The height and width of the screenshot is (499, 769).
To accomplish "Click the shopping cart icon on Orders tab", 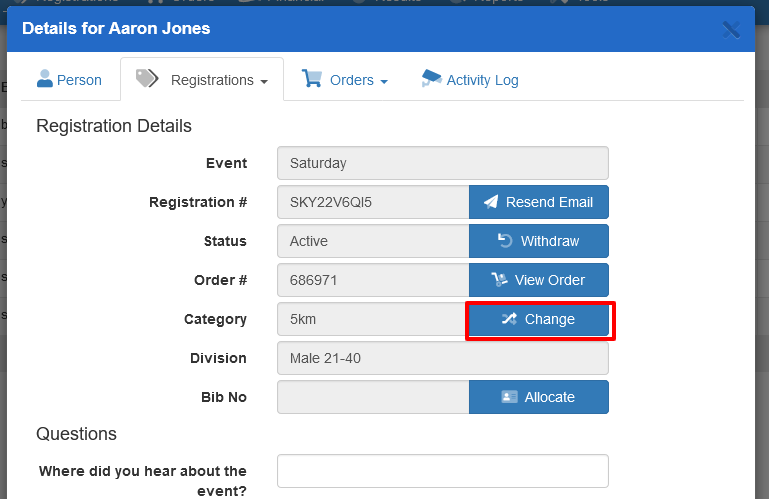I will pyautogui.click(x=312, y=79).
